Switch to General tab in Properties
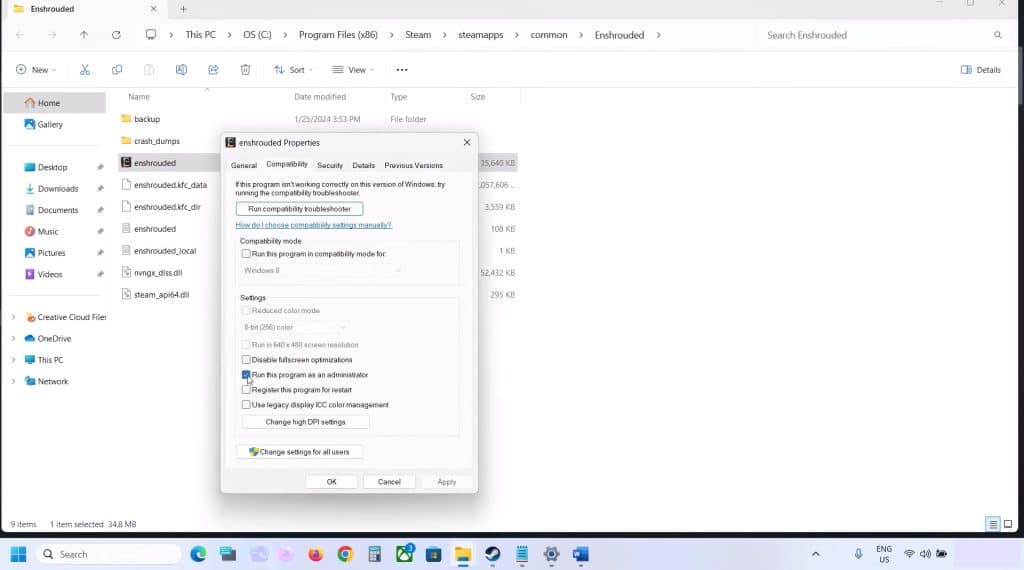The height and width of the screenshot is (570, 1024). [x=244, y=165]
